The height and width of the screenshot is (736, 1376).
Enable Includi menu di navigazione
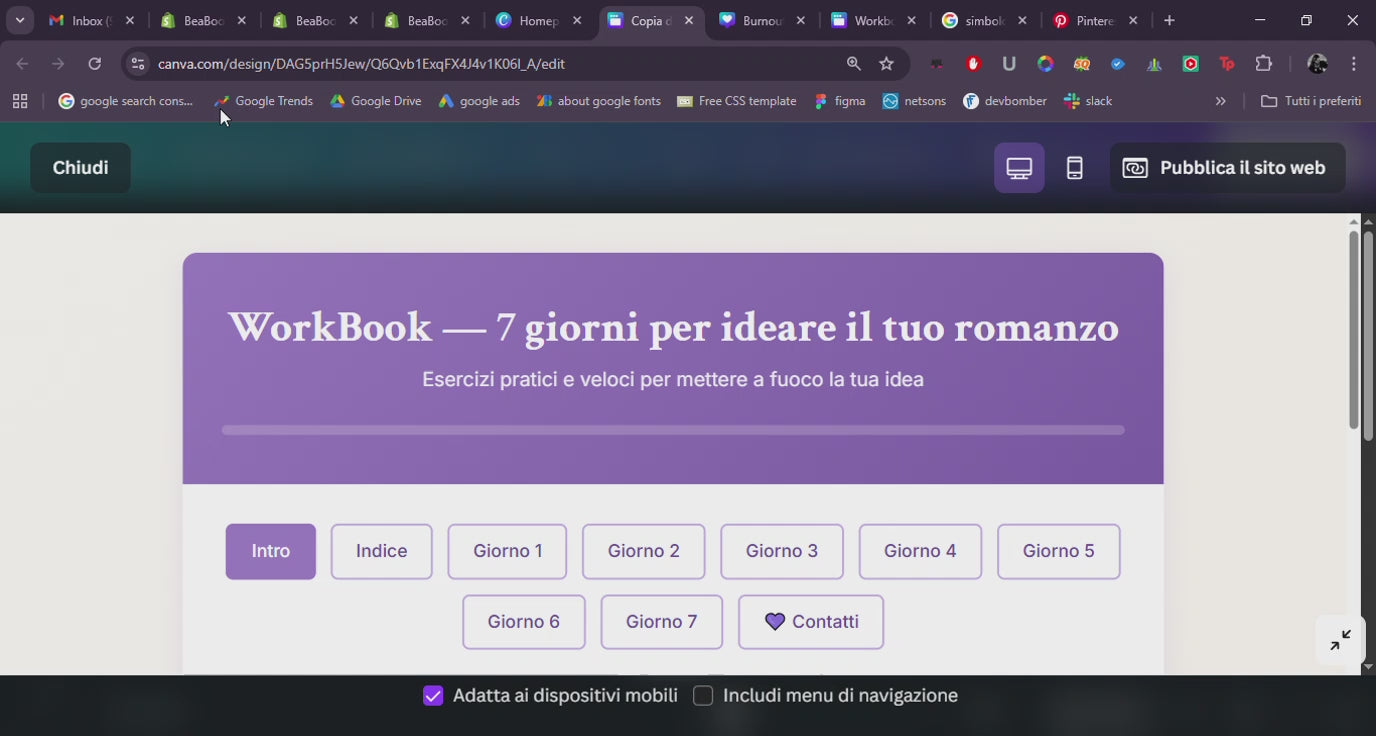[x=703, y=695]
